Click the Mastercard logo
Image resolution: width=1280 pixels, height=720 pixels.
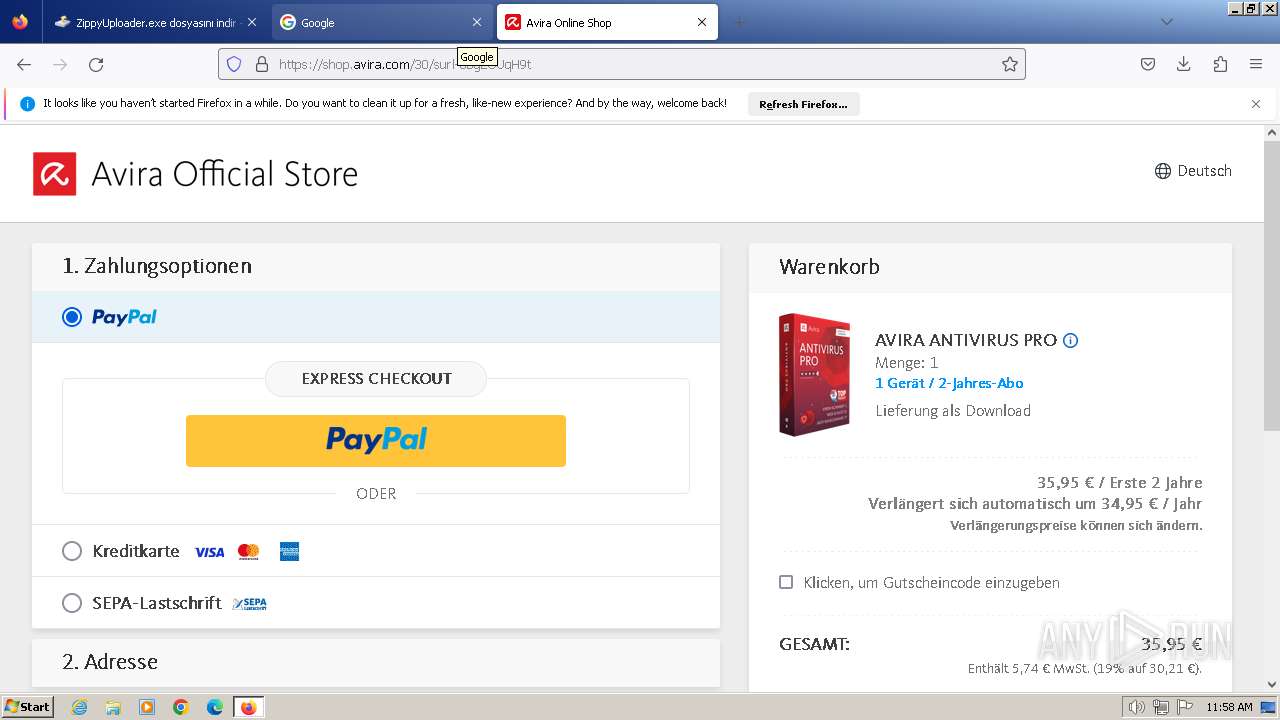pyautogui.click(x=249, y=552)
